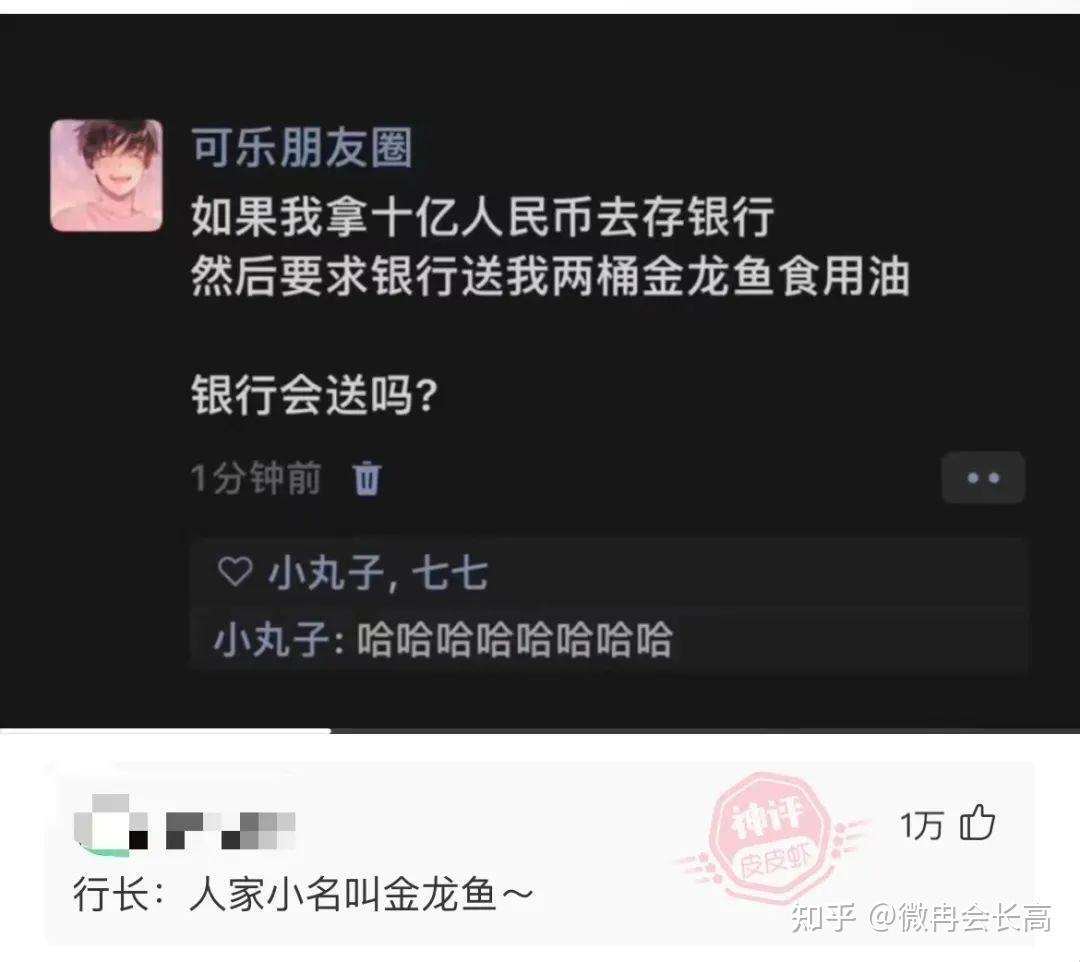Like the comment with thumbs-up icon
This screenshot has height=962, width=1080.
pos(978,823)
